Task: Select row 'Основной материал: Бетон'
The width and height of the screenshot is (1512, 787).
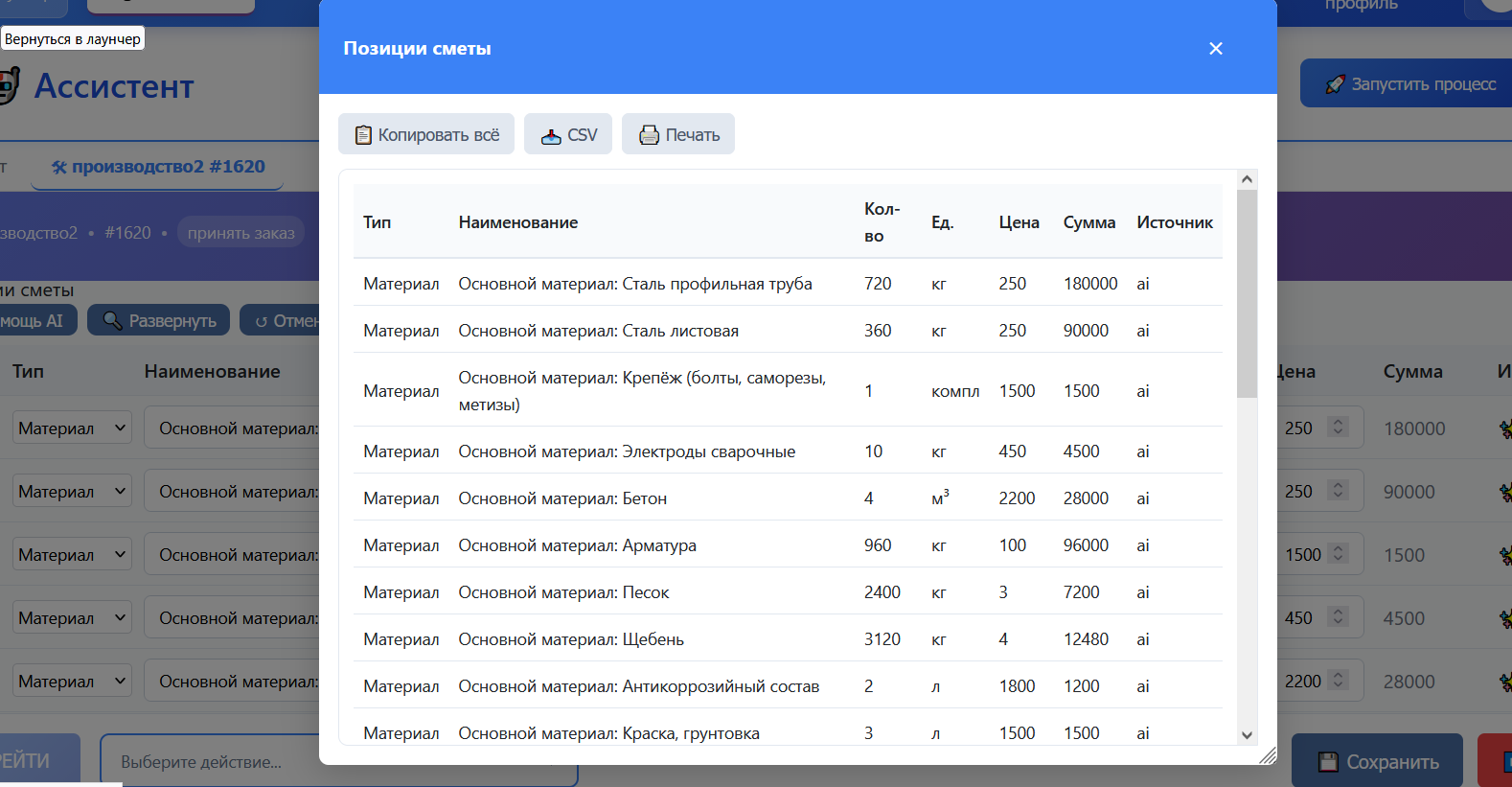Action: click(788, 498)
